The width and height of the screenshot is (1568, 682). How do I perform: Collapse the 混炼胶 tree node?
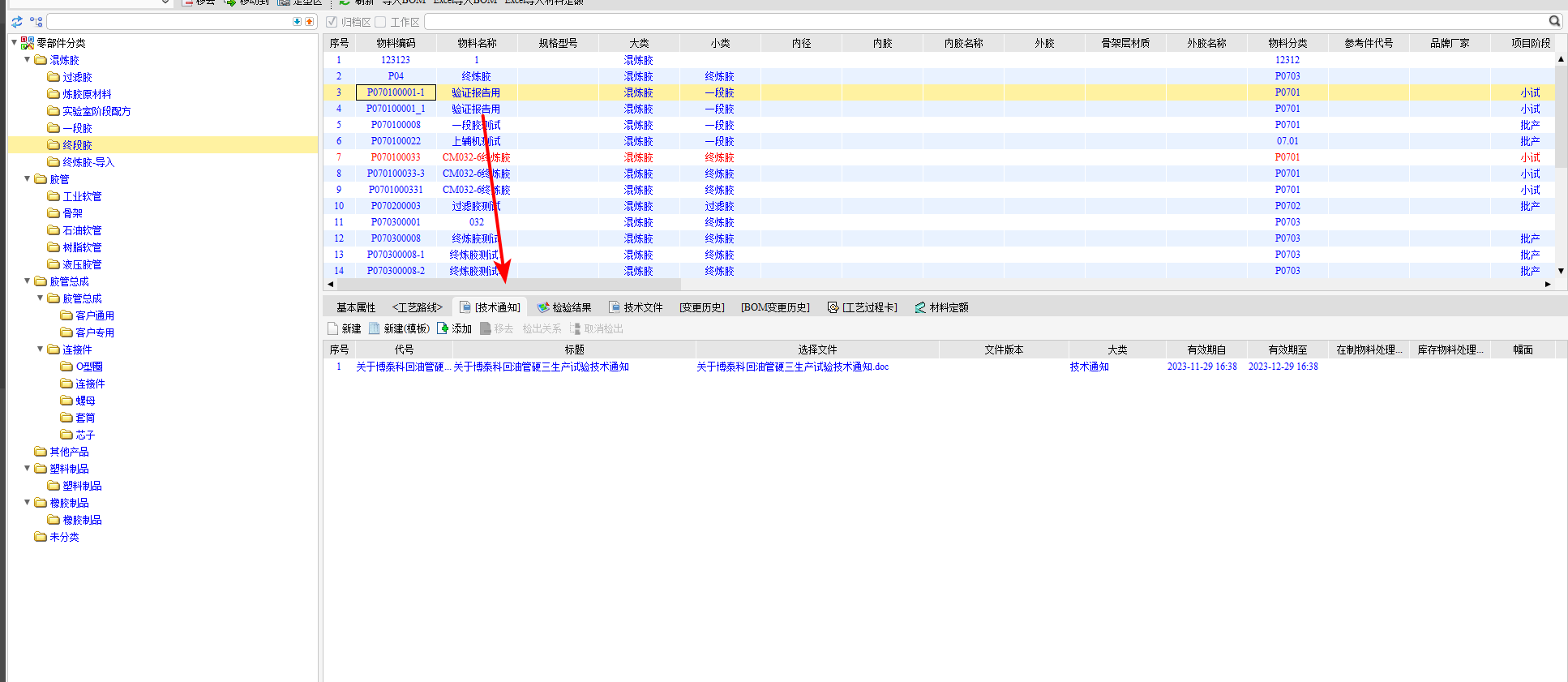27,60
